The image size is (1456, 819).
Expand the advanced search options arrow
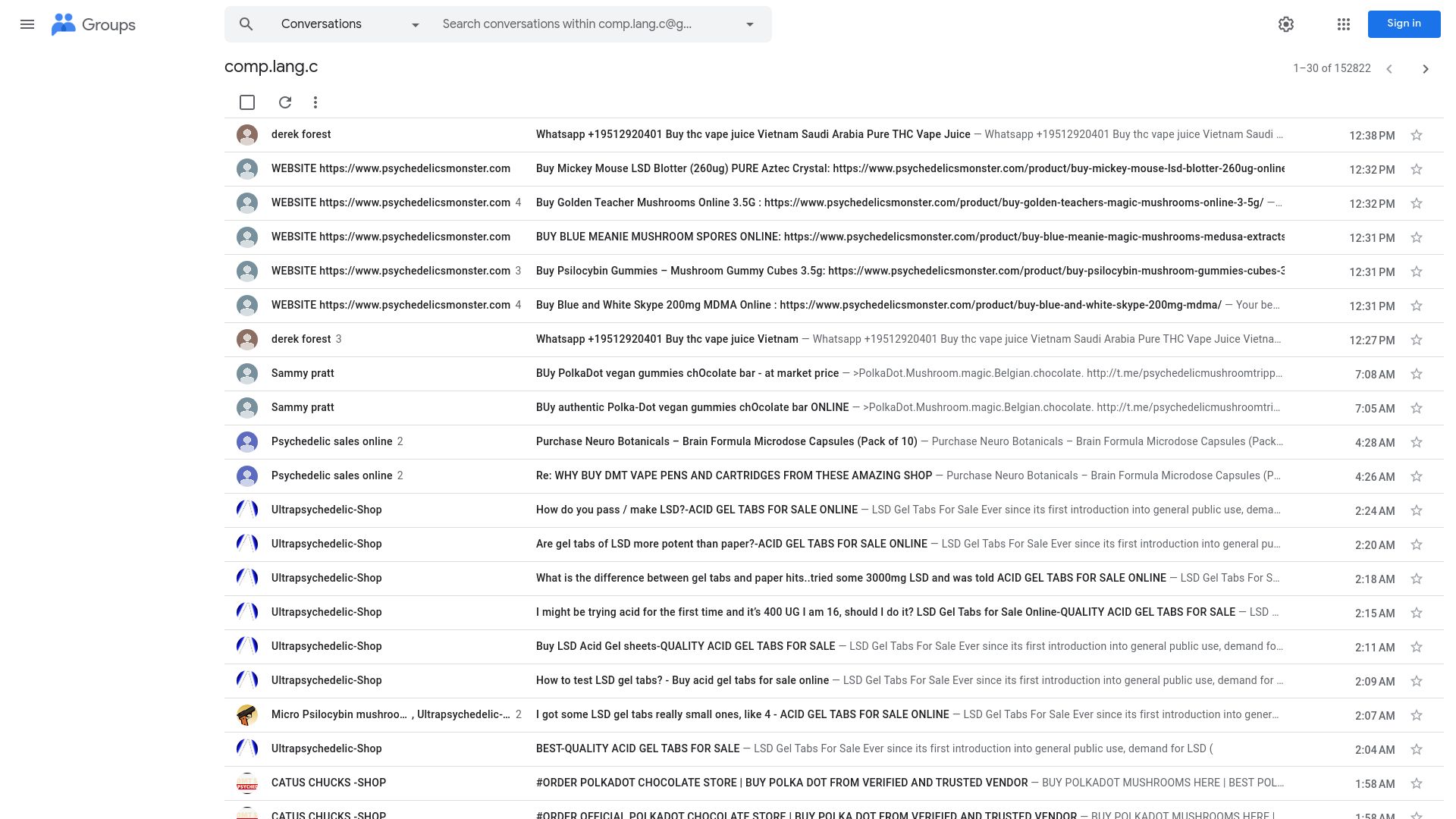pos(750,24)
